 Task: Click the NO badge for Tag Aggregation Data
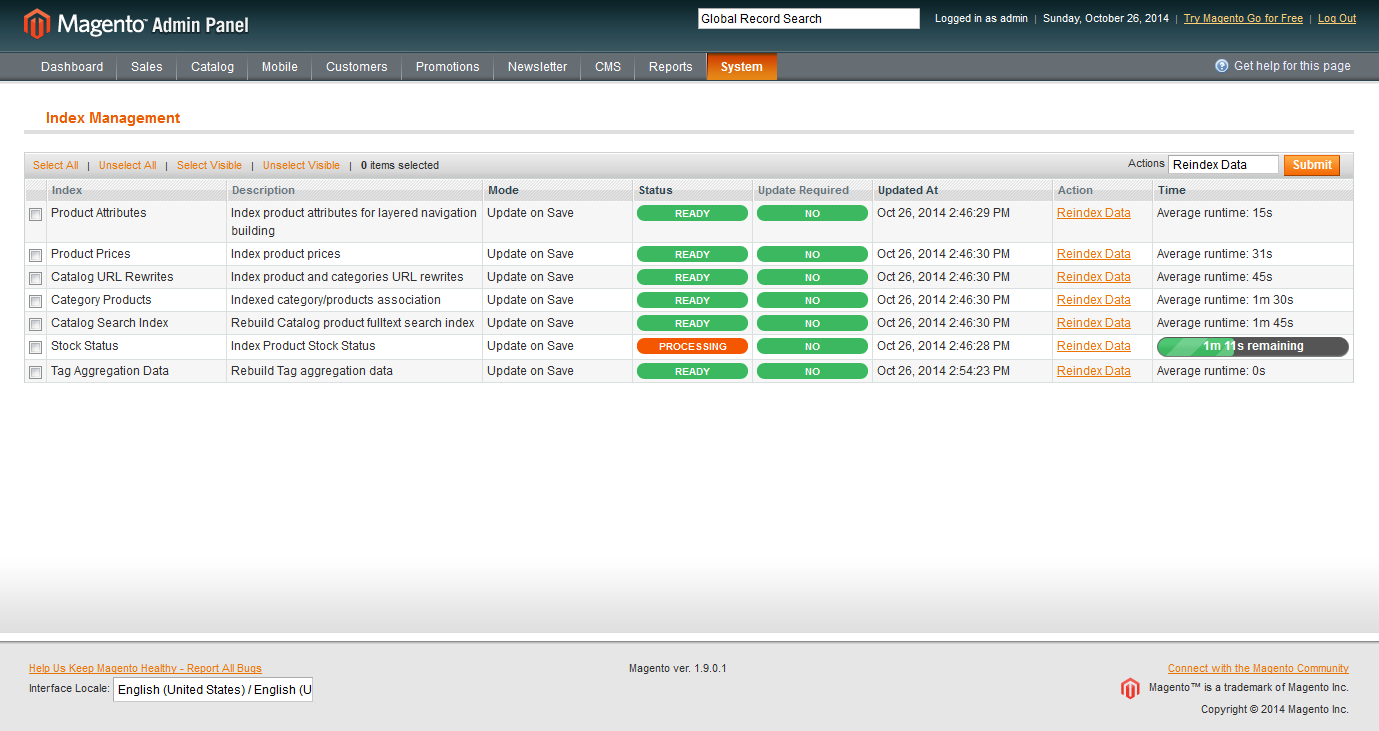812,371
